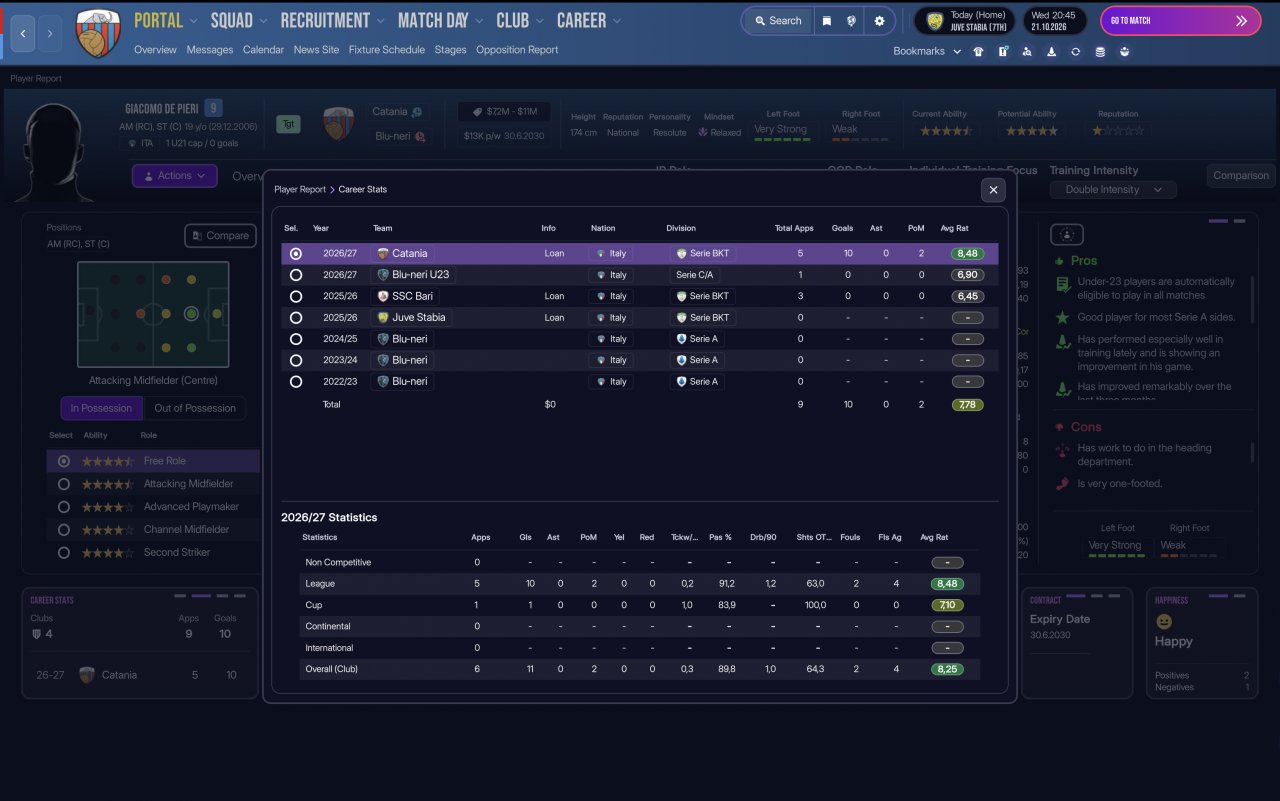The image size is (1280, 801).
Task: Select the Juve Stabia row radio
Action: click(x=295, y=318)
